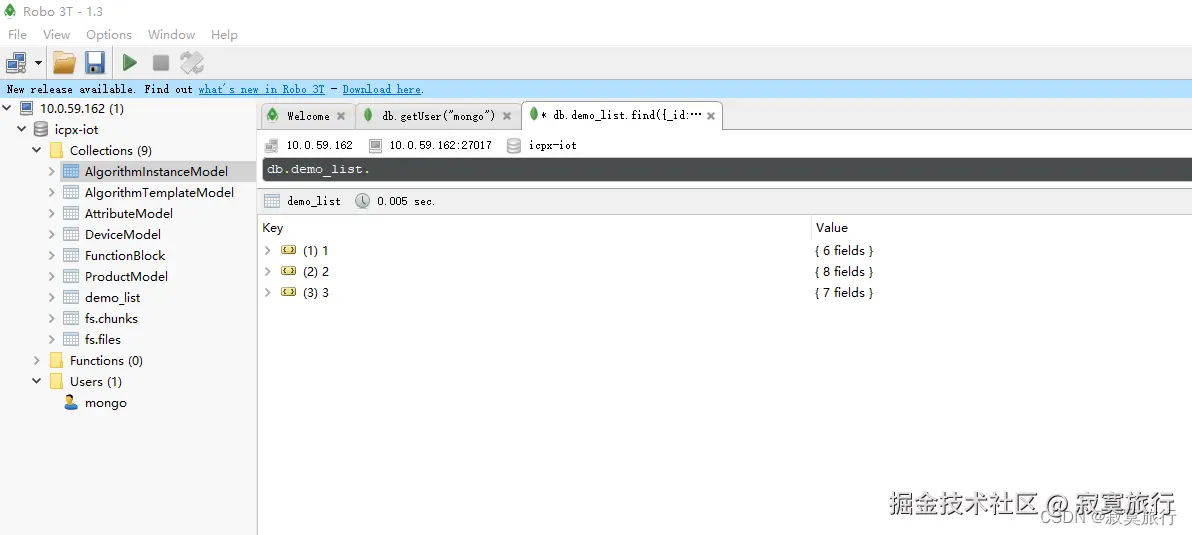
Task: Close the Welcome tab
Action: coord(341,116)
